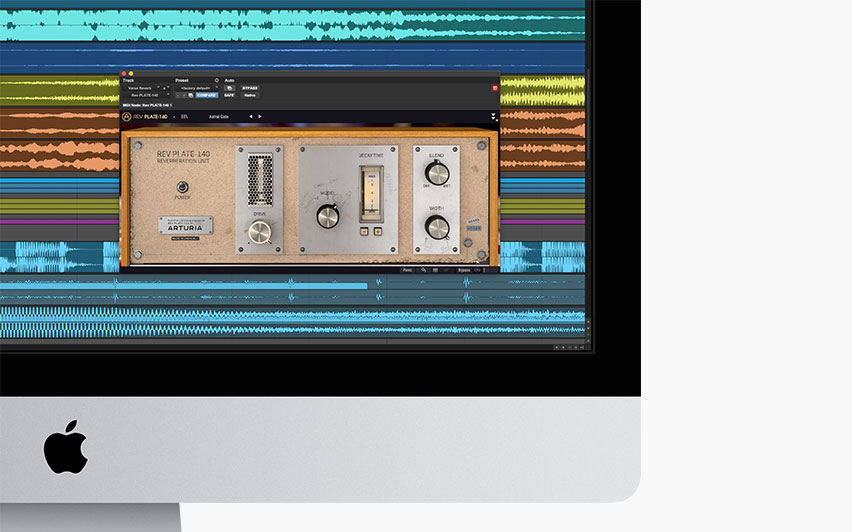The height and width of the screenshot is (532, 852).
Task: Click the REV PLATE-140 title in plugin bar
Action: point(151,116)
